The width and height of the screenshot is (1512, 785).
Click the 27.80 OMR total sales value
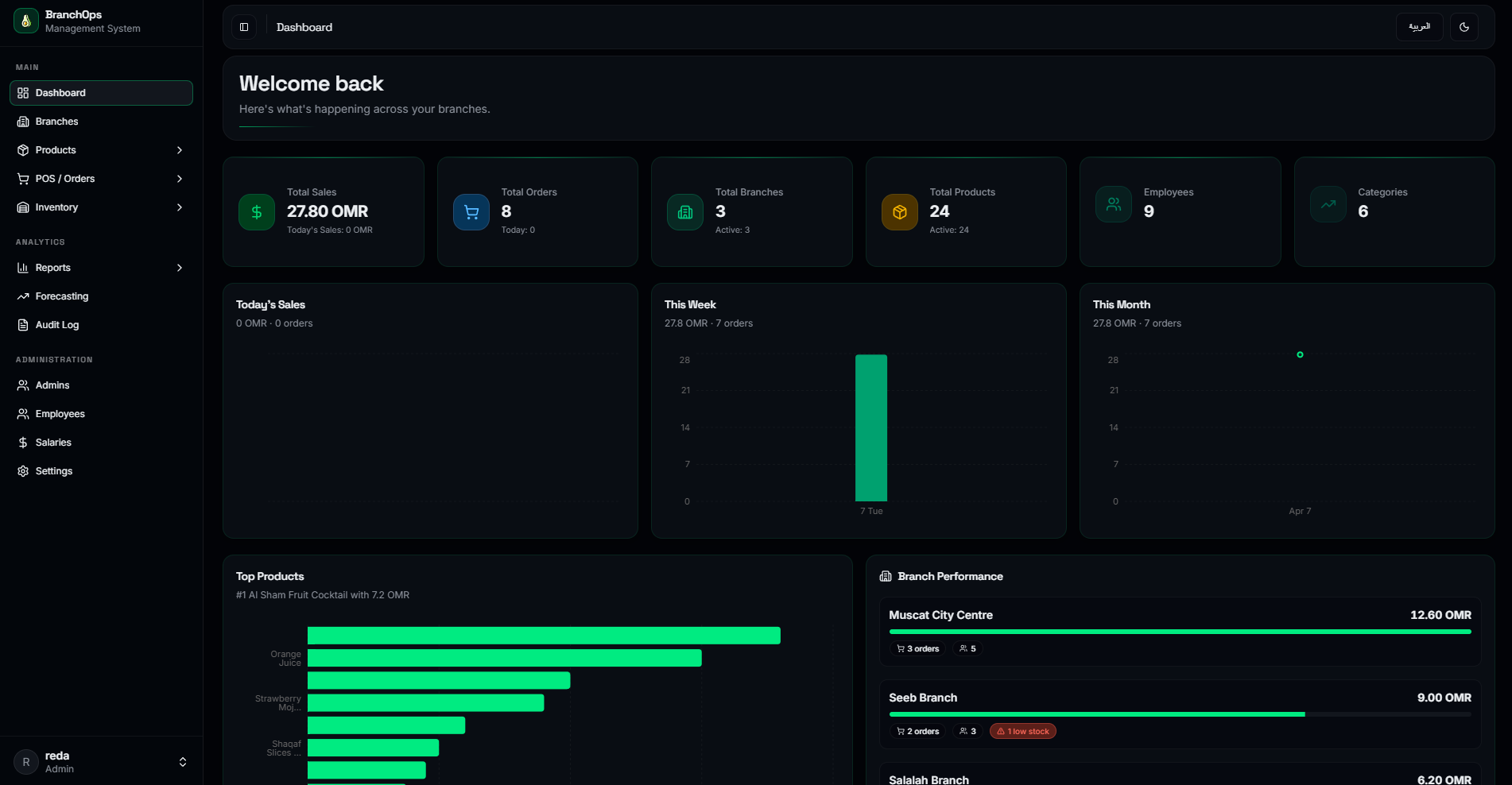click(x=328, y=211)
